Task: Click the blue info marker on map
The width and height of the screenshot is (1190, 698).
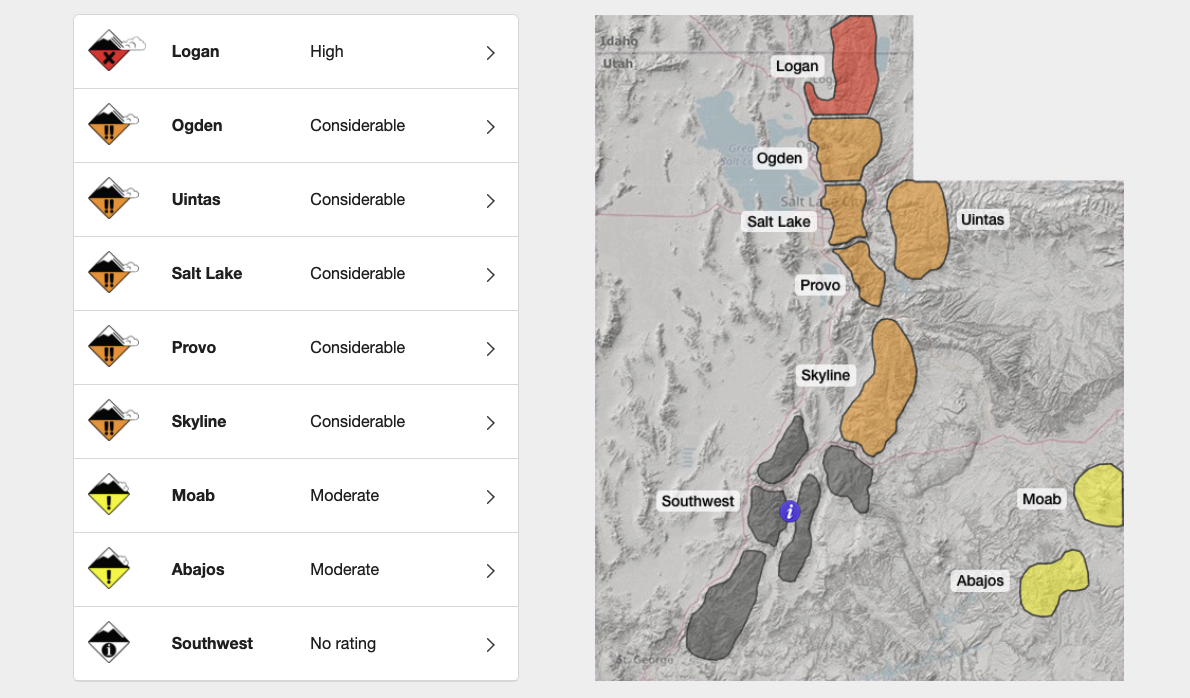Action: (790, 512)
